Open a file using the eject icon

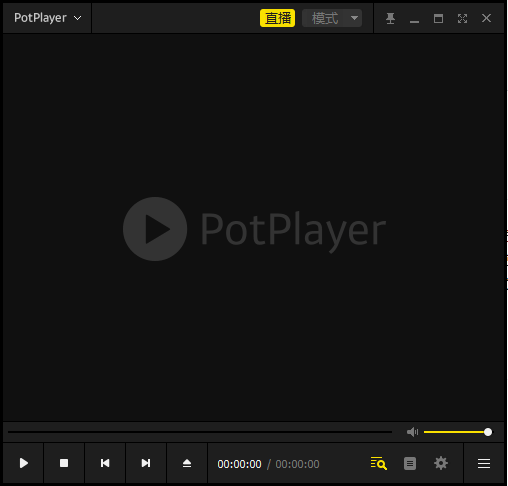click(x=187, y=463)
